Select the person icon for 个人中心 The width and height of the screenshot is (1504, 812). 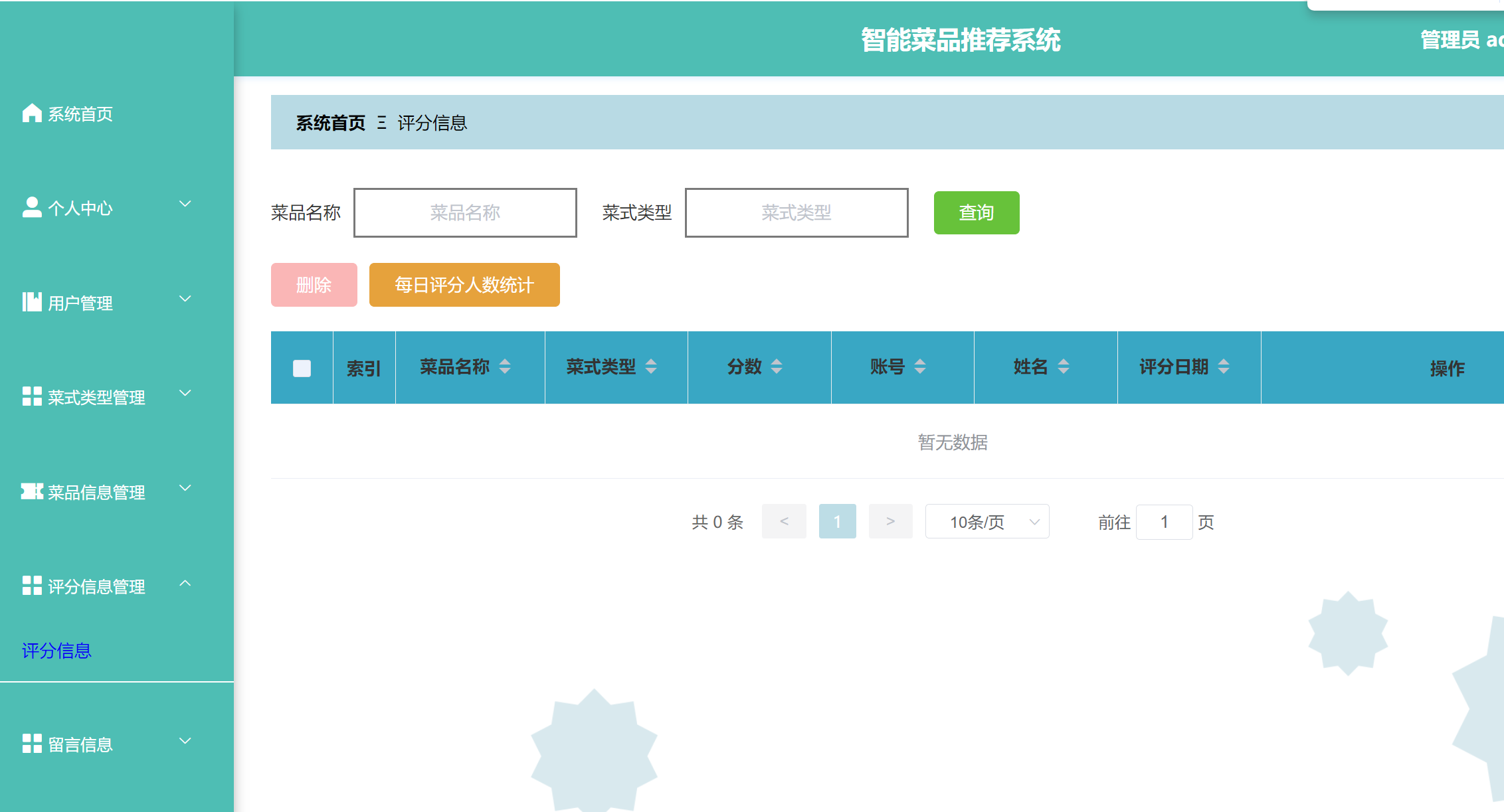[31, 207]
